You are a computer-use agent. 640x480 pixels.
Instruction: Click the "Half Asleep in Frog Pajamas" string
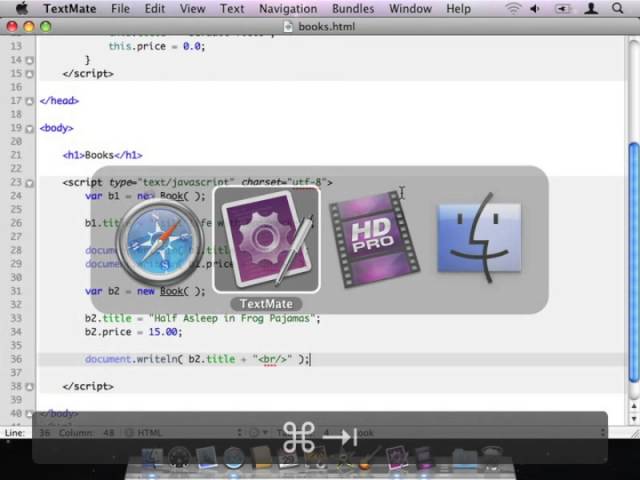(232, 318)
